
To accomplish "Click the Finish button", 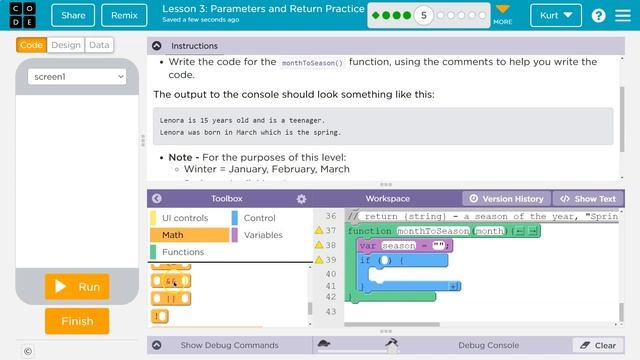I will coord(77,321).
